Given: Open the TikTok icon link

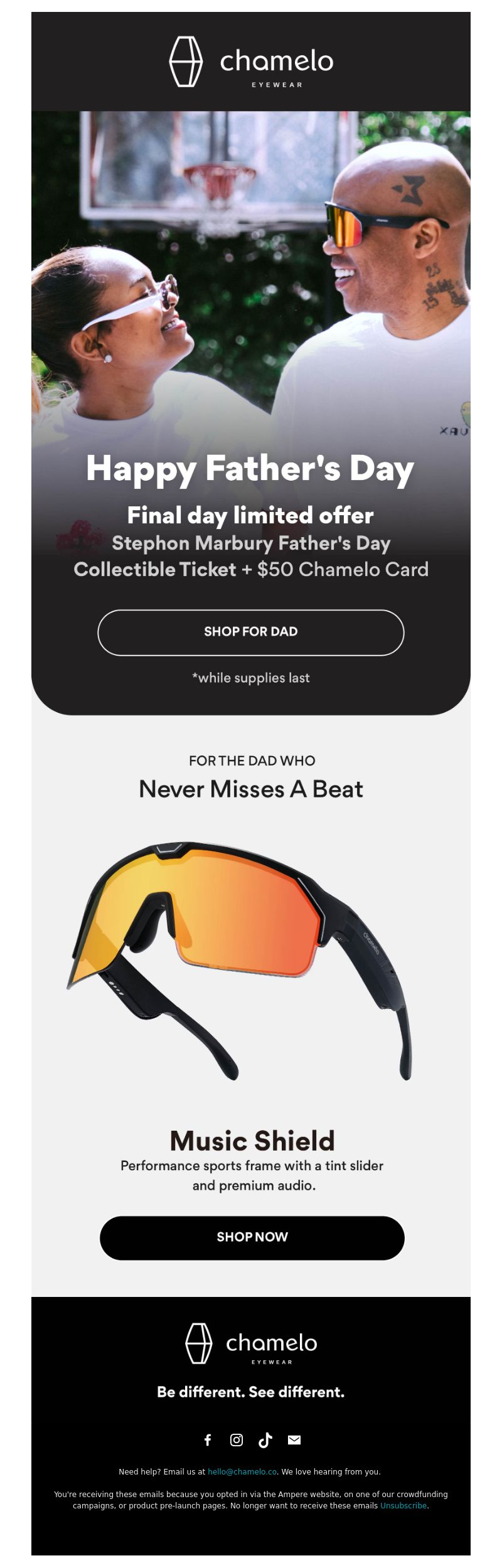Looking at the screenshot, I should pos(265,1439).
